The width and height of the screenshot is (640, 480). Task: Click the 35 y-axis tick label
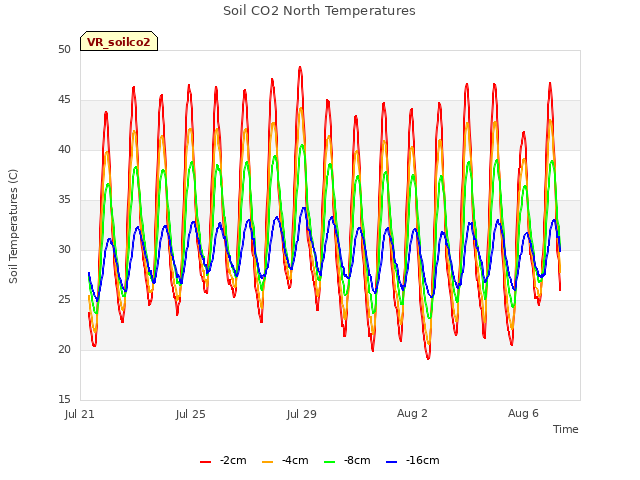click(x=64, y=200)
